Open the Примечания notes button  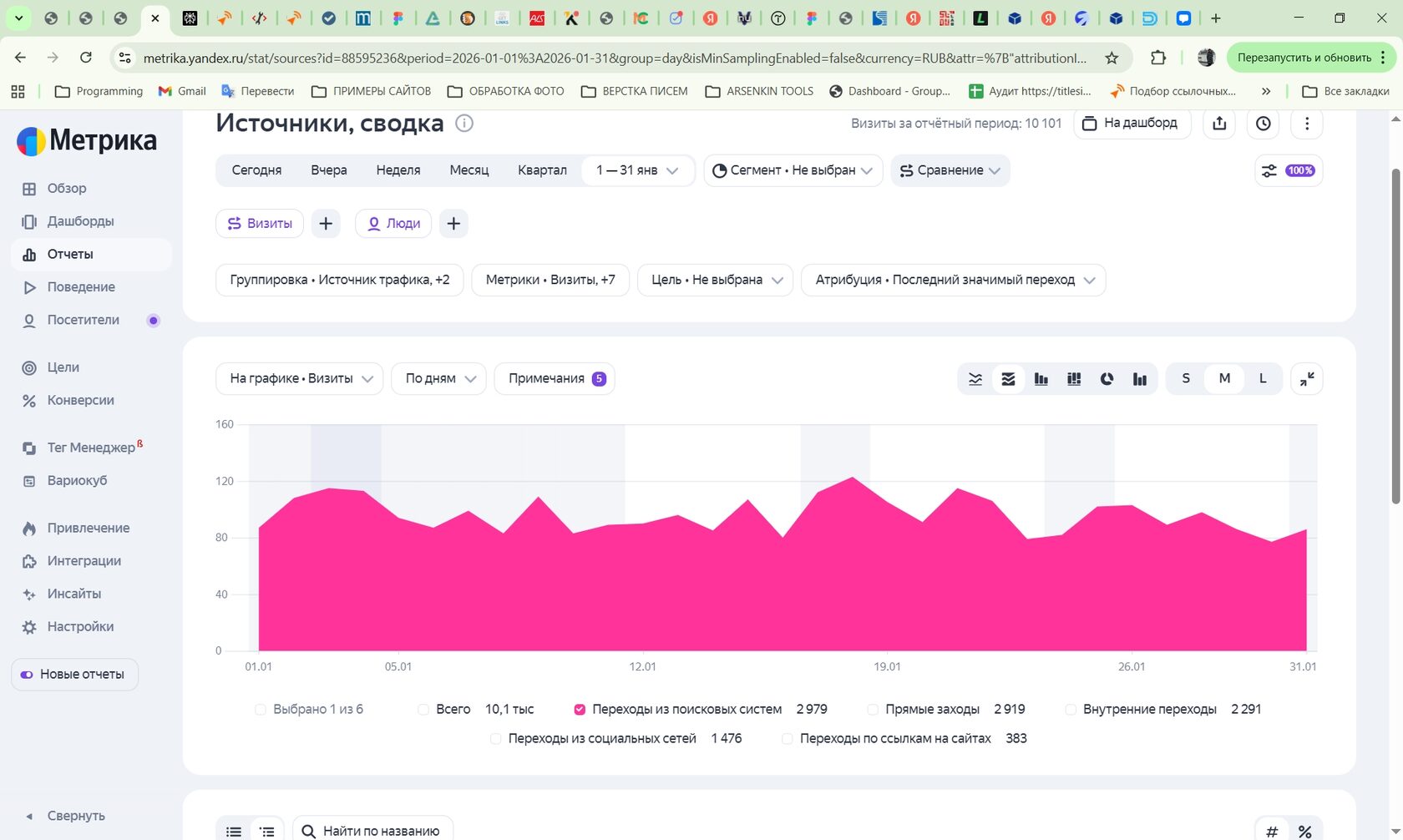(x=555, y=379)
